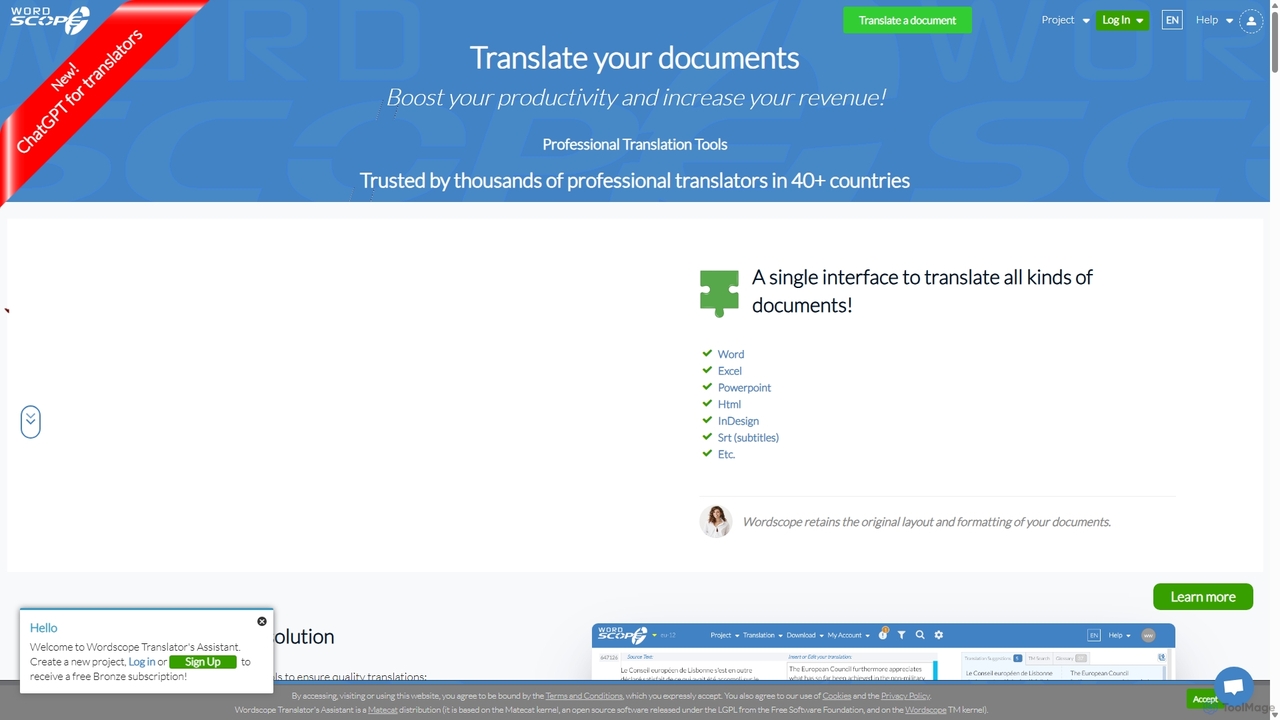Click the Translate a document button
Screen dimensions: 1280x720
click(x=907, y=20)
